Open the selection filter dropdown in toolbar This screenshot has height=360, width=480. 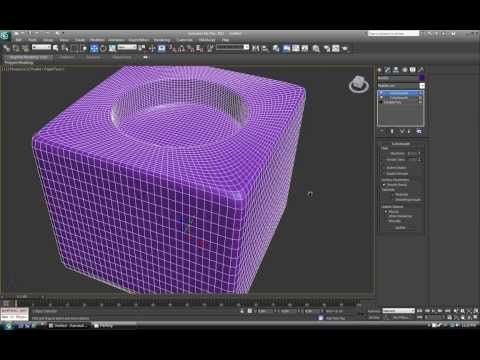(41, 48)
